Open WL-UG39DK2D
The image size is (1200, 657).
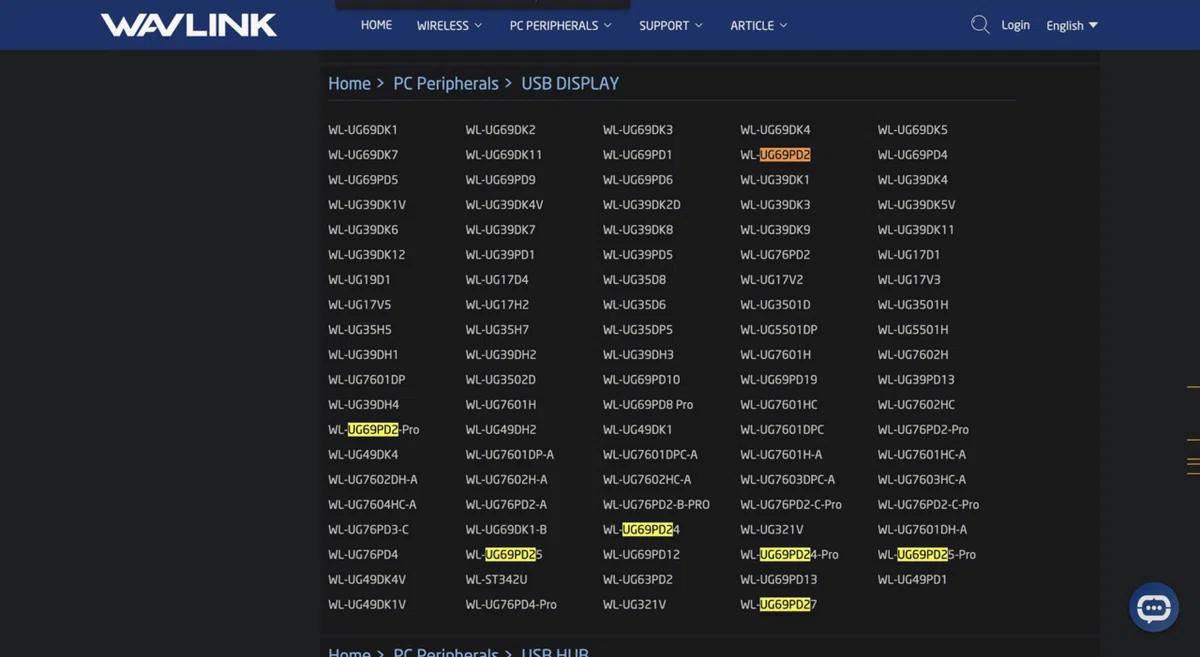pyautogui.click(x=642, y=205)
